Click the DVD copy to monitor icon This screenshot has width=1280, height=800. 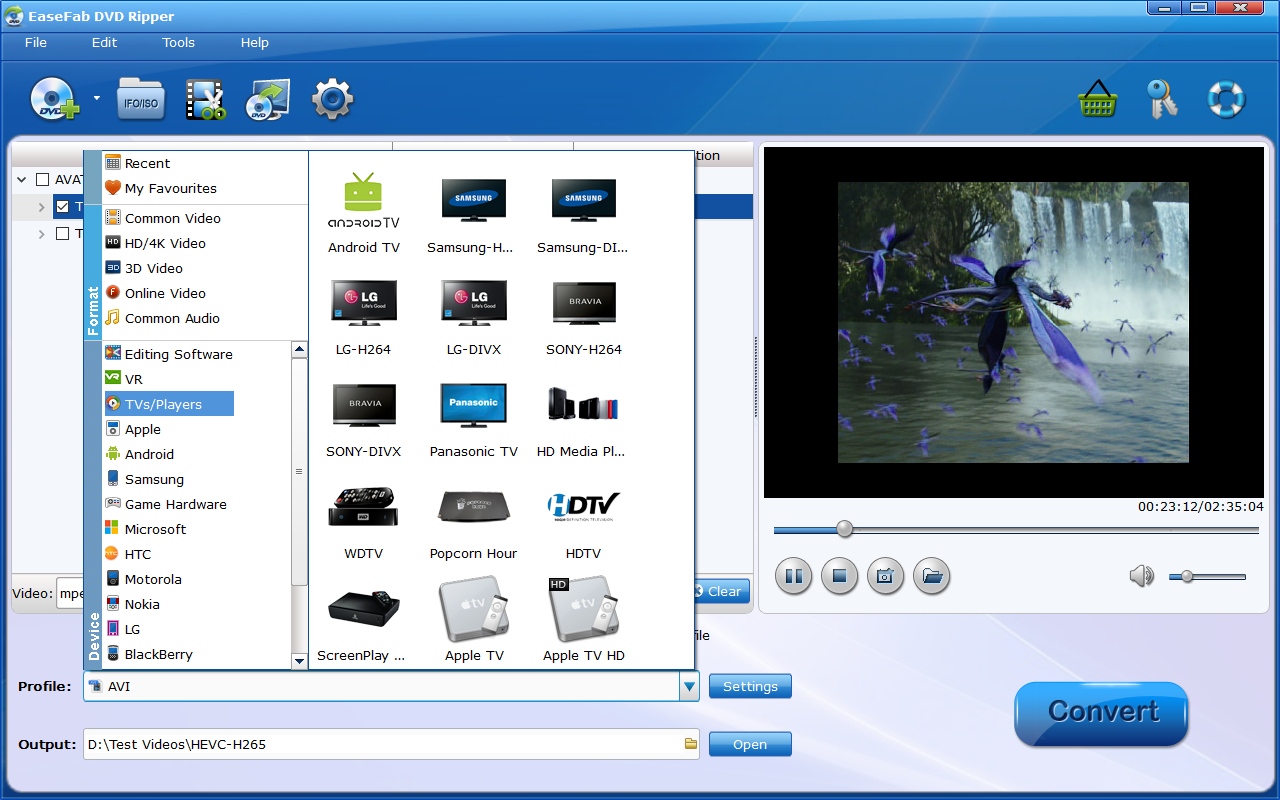tap(268, 99)
